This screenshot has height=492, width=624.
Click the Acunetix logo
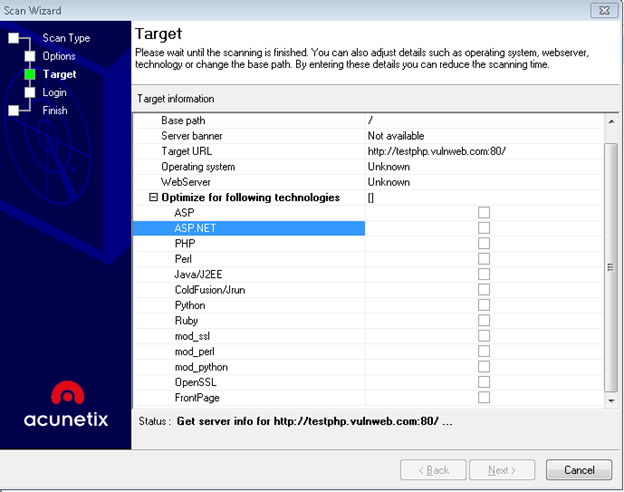coord(66,402)
